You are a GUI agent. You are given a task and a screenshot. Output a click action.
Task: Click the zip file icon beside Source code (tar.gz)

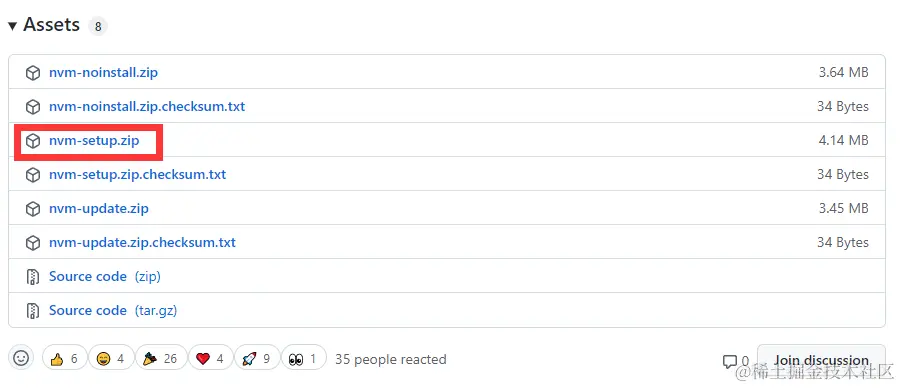(33, 310)
